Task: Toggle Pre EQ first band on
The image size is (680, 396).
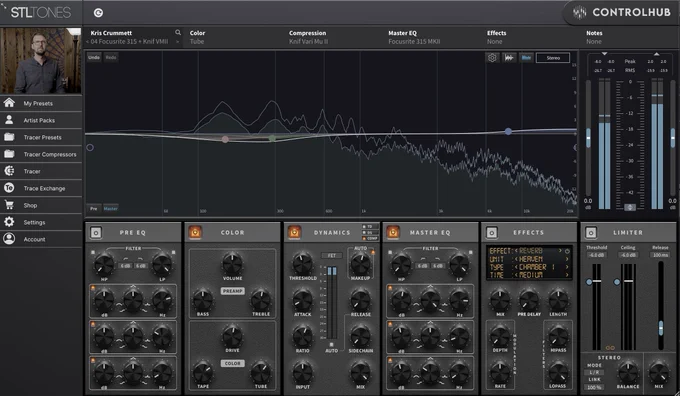Action: pos(93,288)
